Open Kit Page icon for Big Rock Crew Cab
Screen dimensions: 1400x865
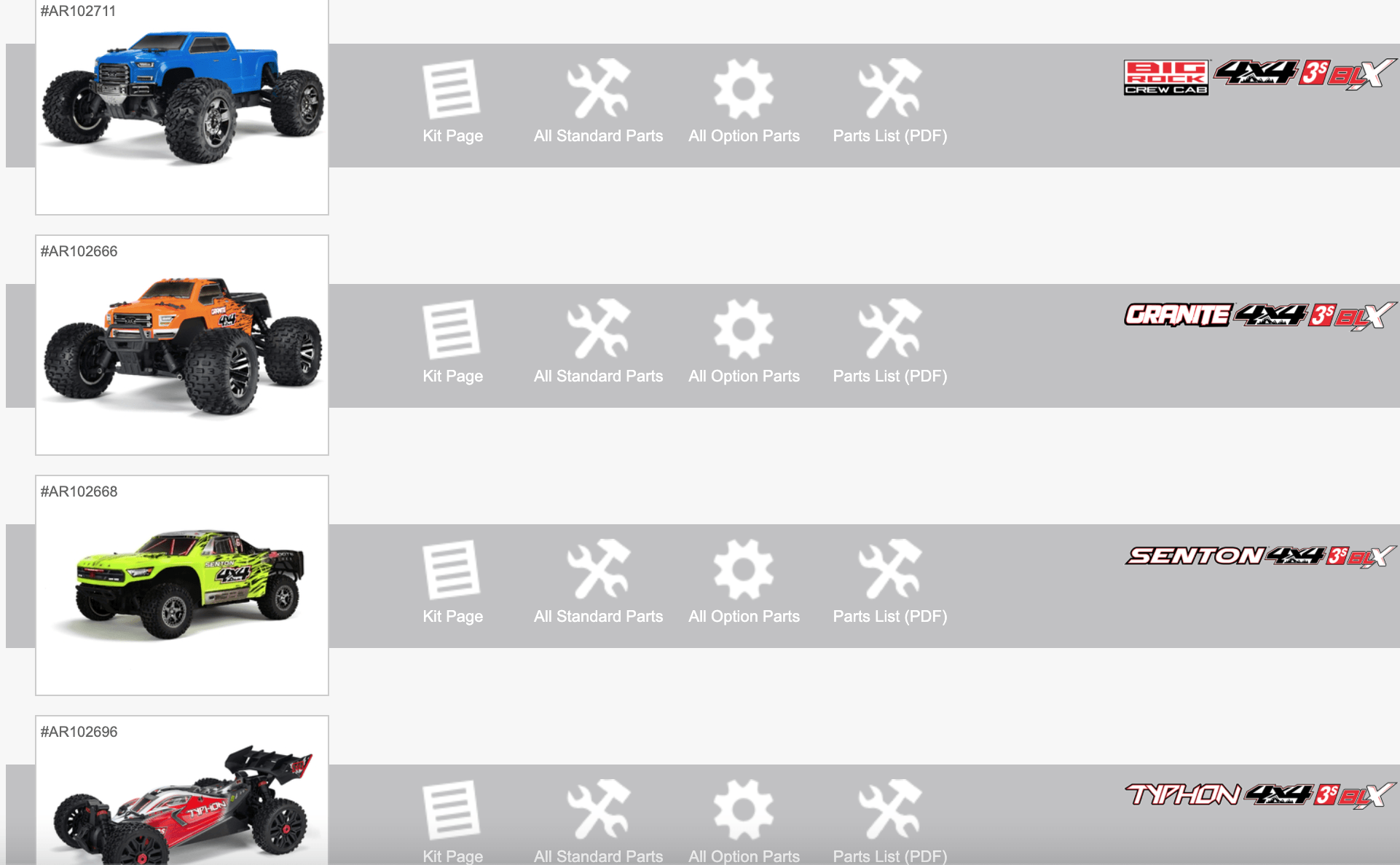[x=452, y=89]
